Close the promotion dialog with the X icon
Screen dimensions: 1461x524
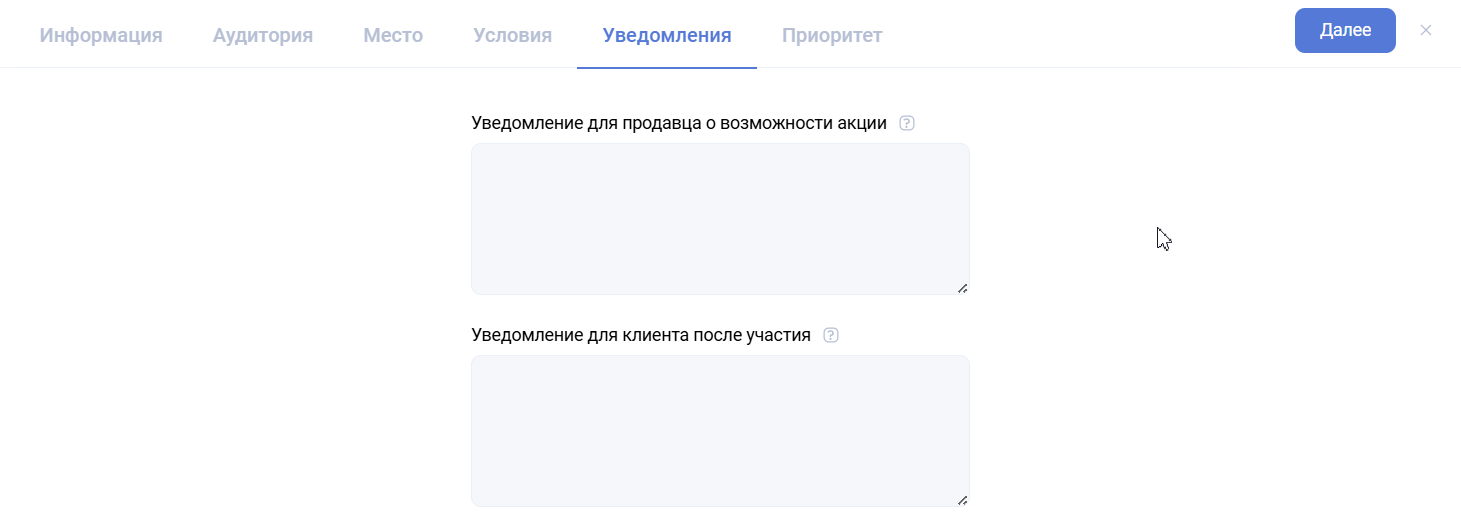1426,30
